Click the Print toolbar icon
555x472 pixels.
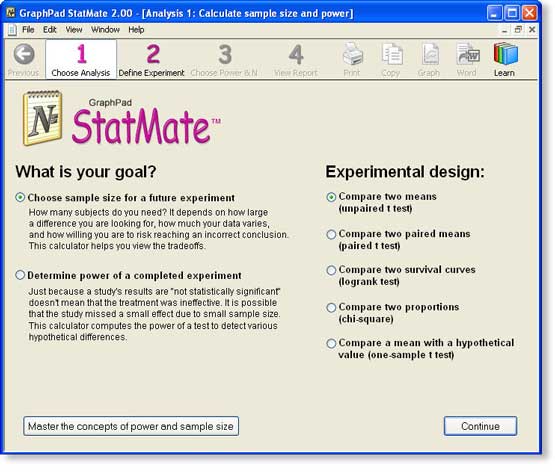(352, 54)
